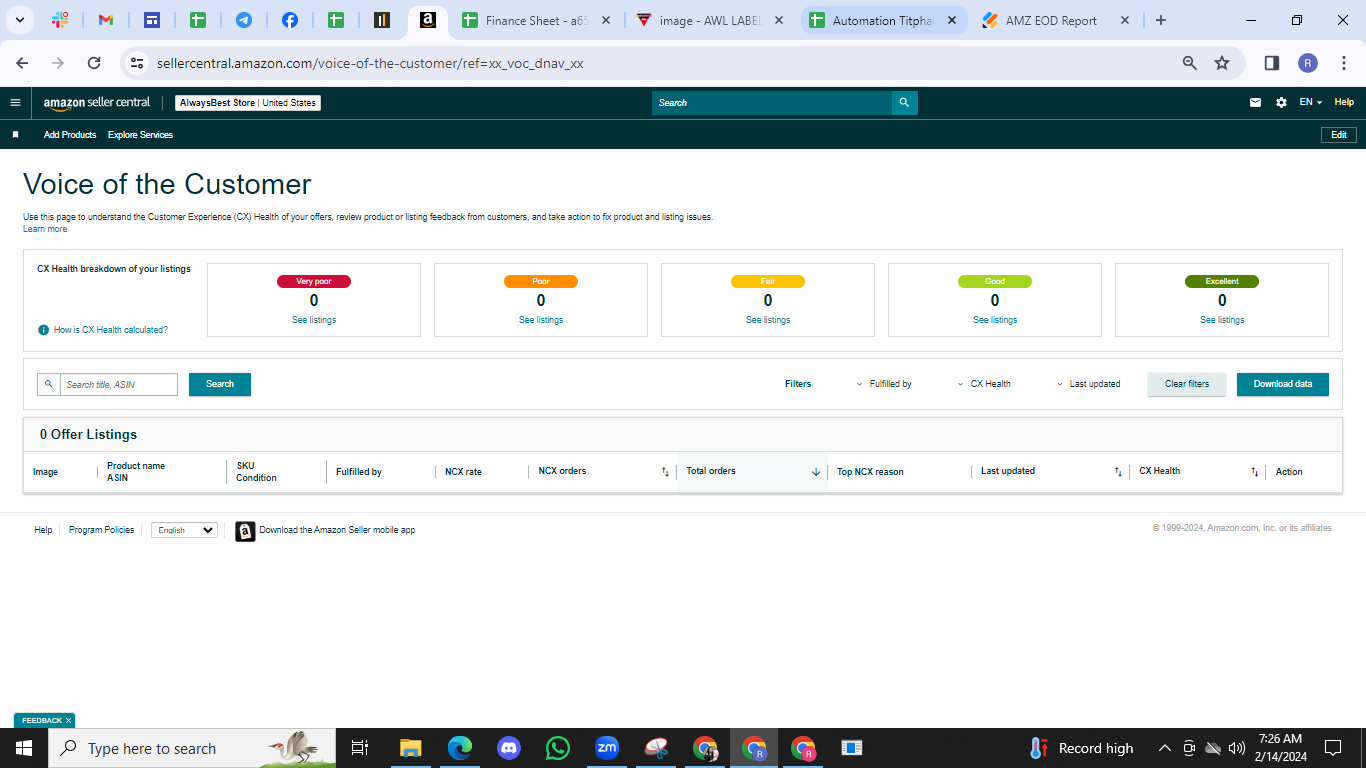Click the Seller Central search field
The height and width of the screenshot is (768, 1366).
coord(771,103)
